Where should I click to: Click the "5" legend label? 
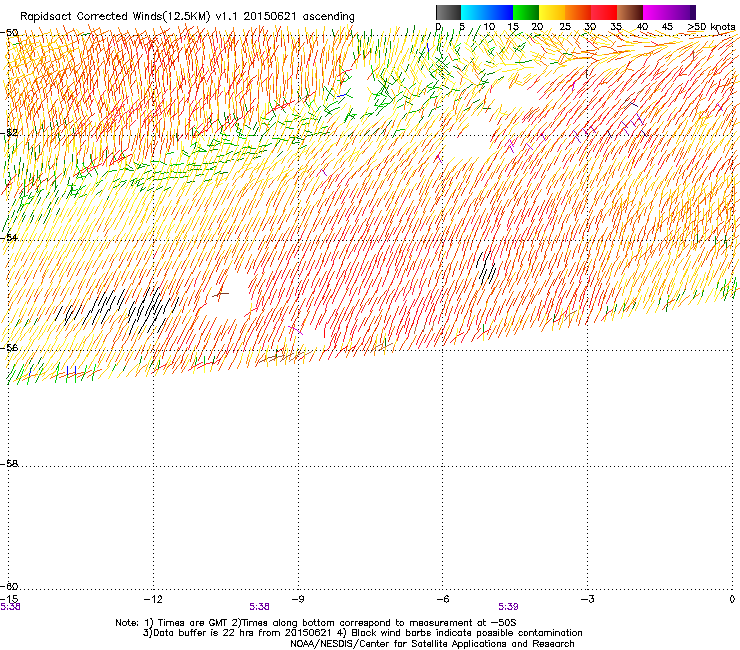pyautogui.click(x=462, y=27)
